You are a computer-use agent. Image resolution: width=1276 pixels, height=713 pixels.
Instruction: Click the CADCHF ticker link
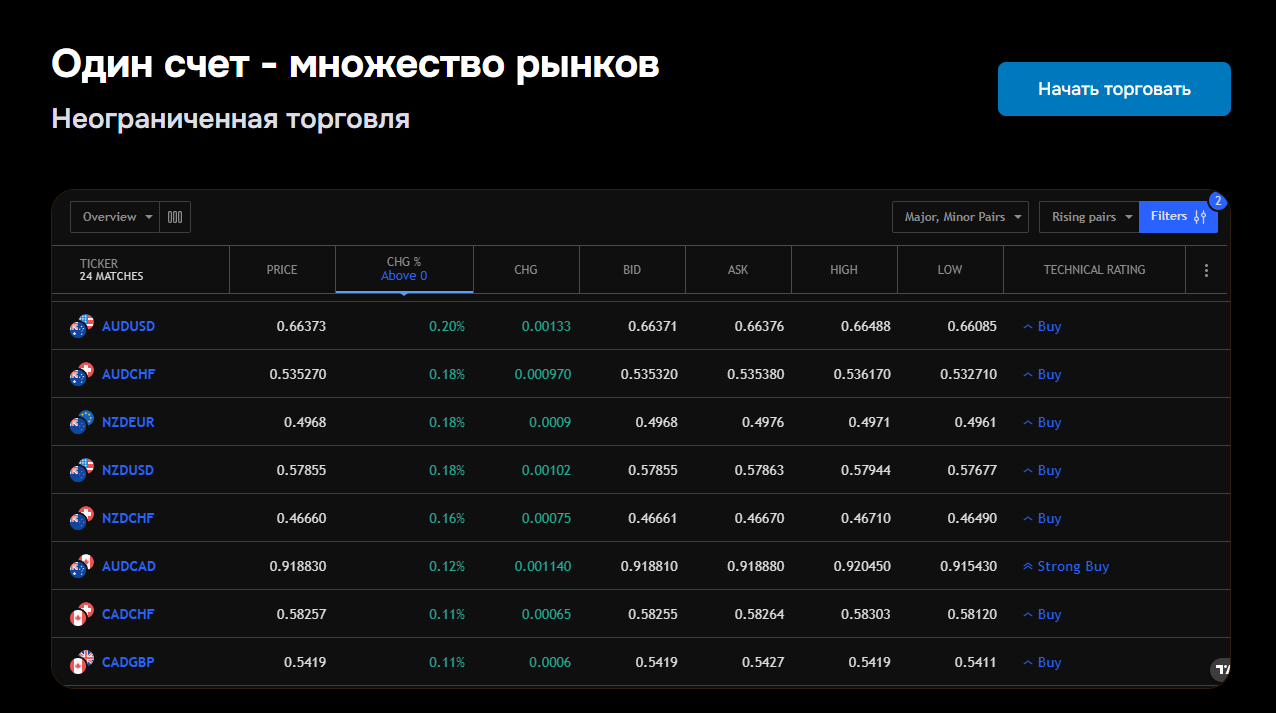click(128, 614)
